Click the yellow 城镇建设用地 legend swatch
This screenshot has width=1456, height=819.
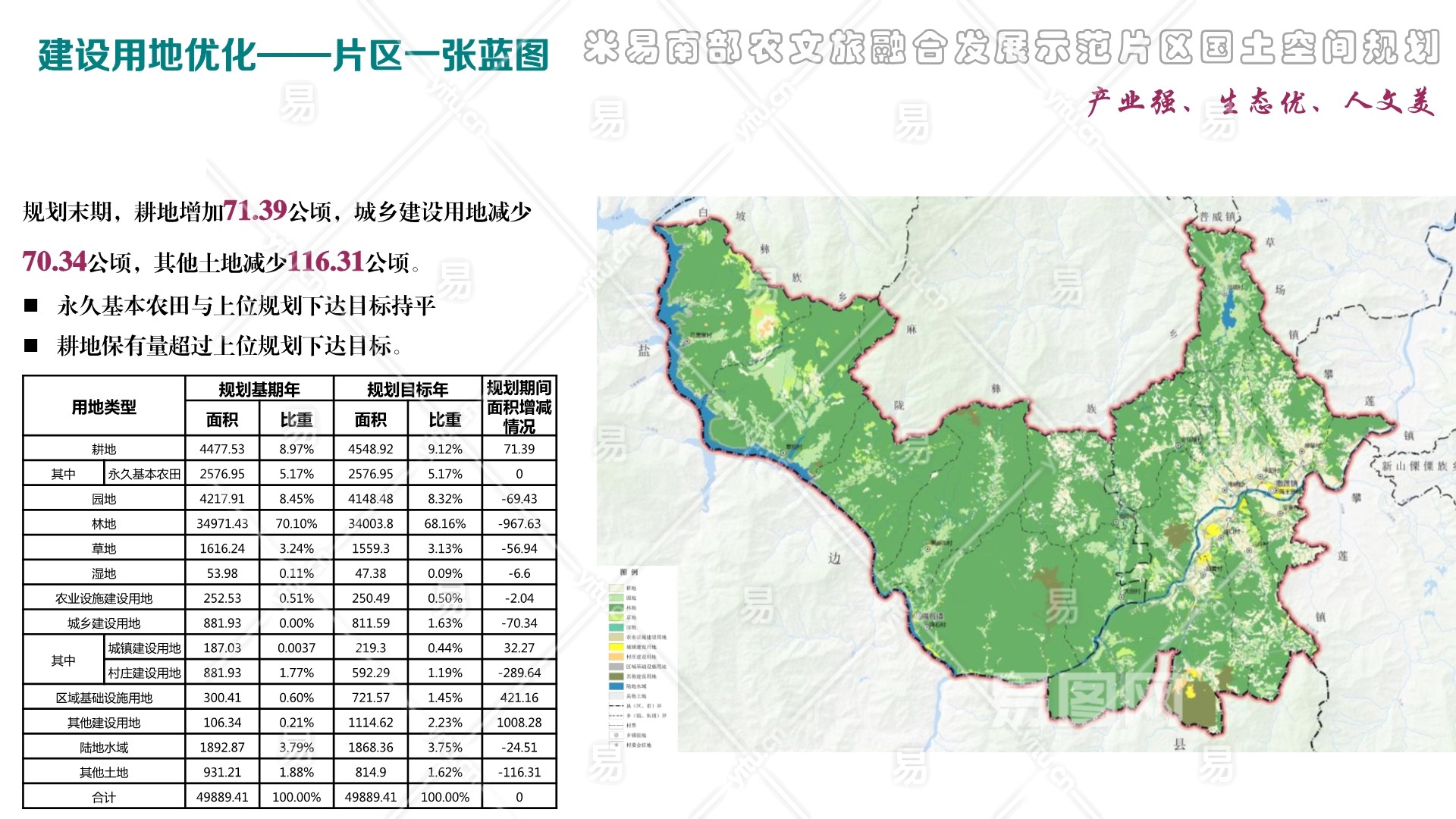click(x=616, y=647)
